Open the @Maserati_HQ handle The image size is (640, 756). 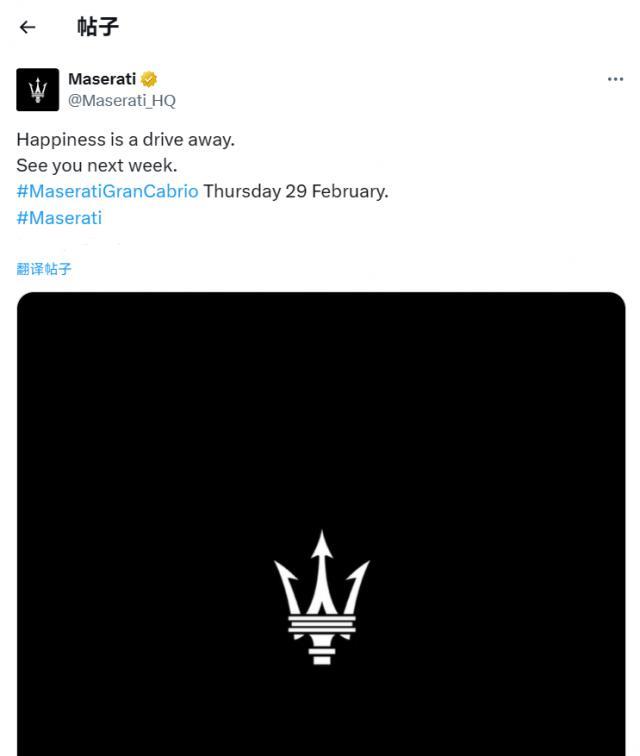click(121, 100)
